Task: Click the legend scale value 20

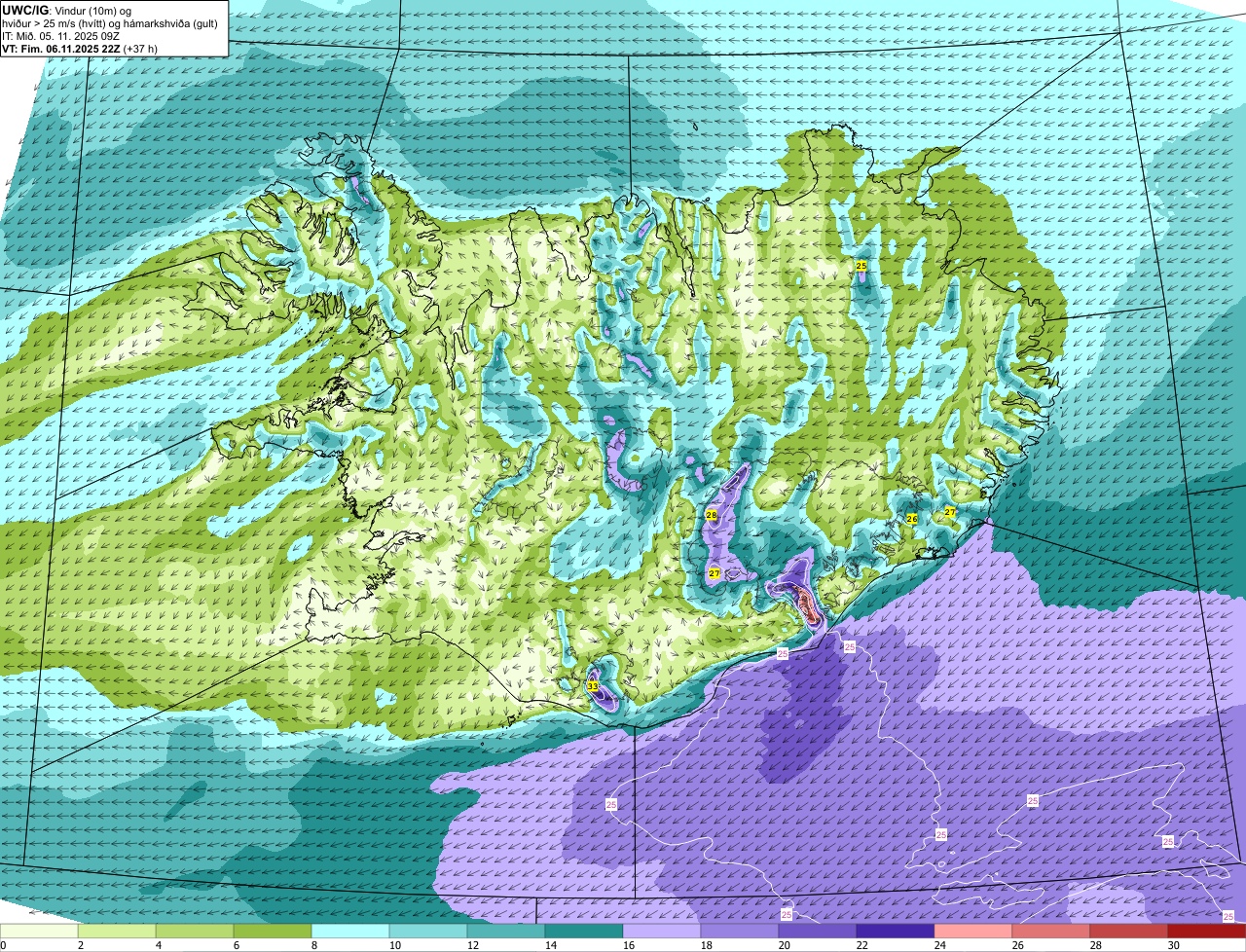Action: coord(783,945)
